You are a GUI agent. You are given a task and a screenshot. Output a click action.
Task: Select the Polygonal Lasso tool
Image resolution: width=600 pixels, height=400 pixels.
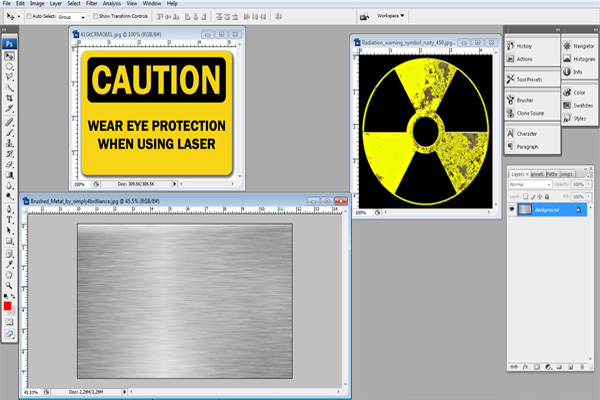click(x=9, y=77)
